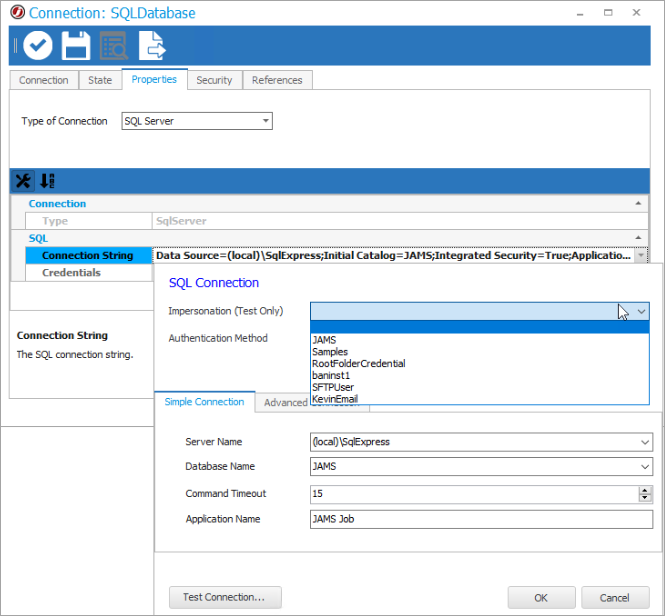Collapse the SQL property category
Image resolution: width=665 pixels, height=616 pixels.
click(638, 238)
